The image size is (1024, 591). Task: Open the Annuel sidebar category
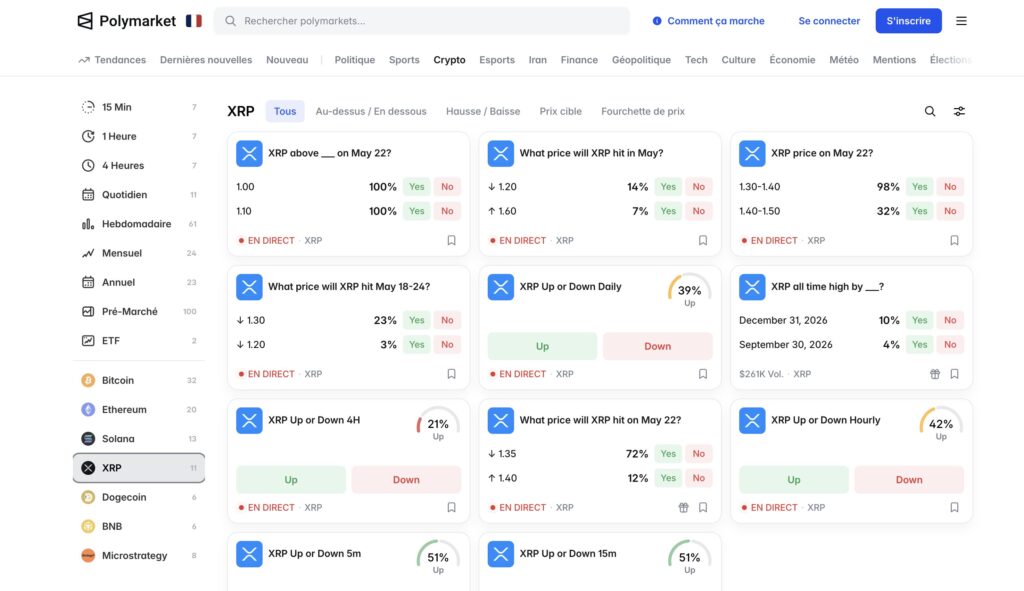click(x=138, y=282)
